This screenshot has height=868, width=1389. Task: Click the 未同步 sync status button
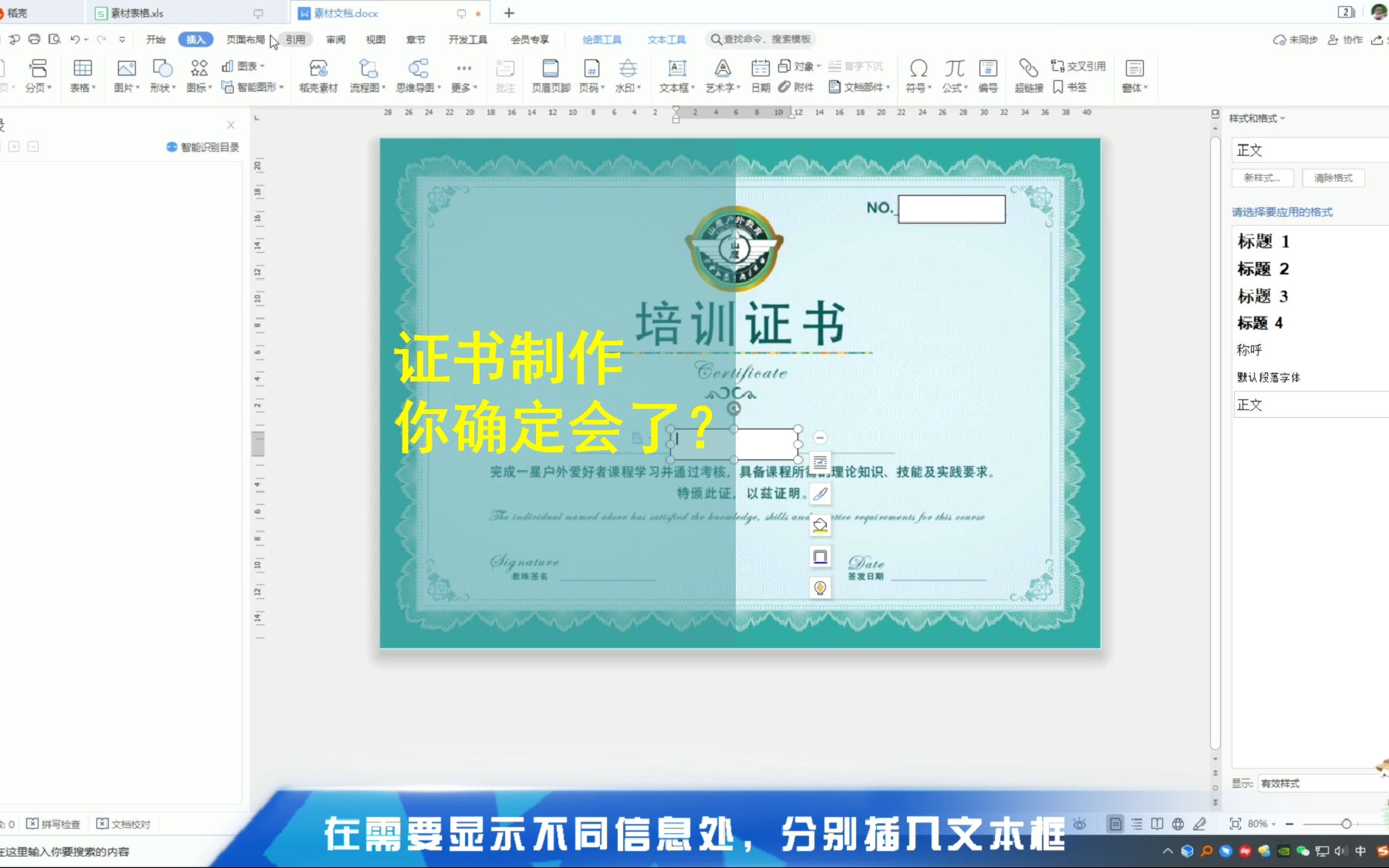1296,39
